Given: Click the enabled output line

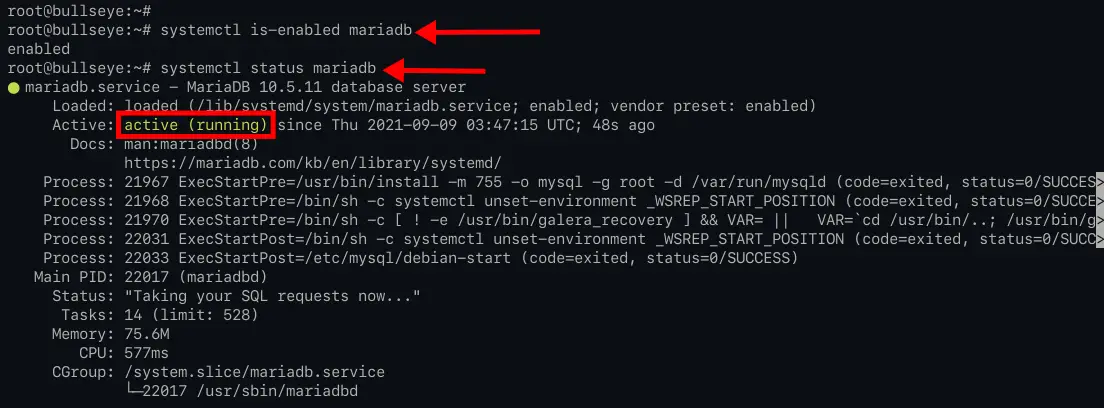Looking at the screenshot, I should 39,49.
